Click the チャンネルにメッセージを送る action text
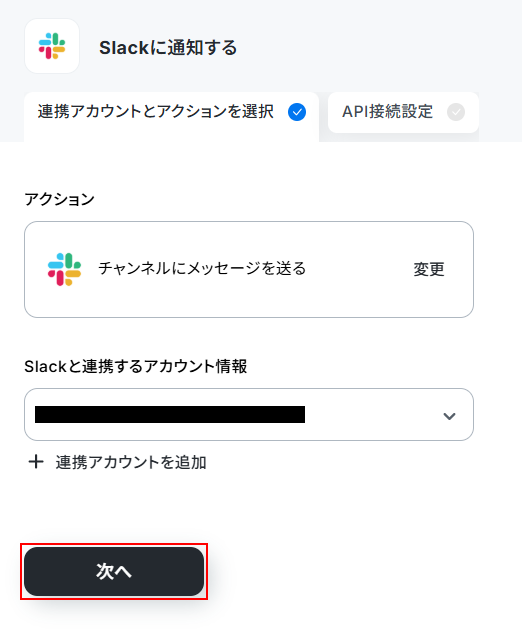This screenshot has width=522, height=630. [202, 268]
